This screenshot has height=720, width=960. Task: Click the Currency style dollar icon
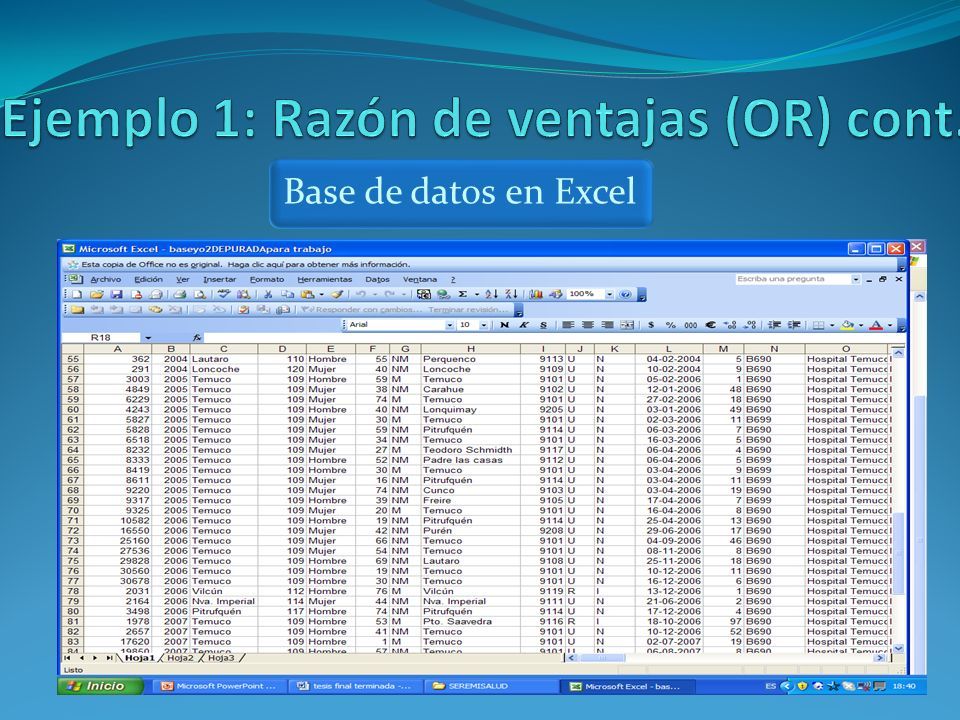pos(651,325)
